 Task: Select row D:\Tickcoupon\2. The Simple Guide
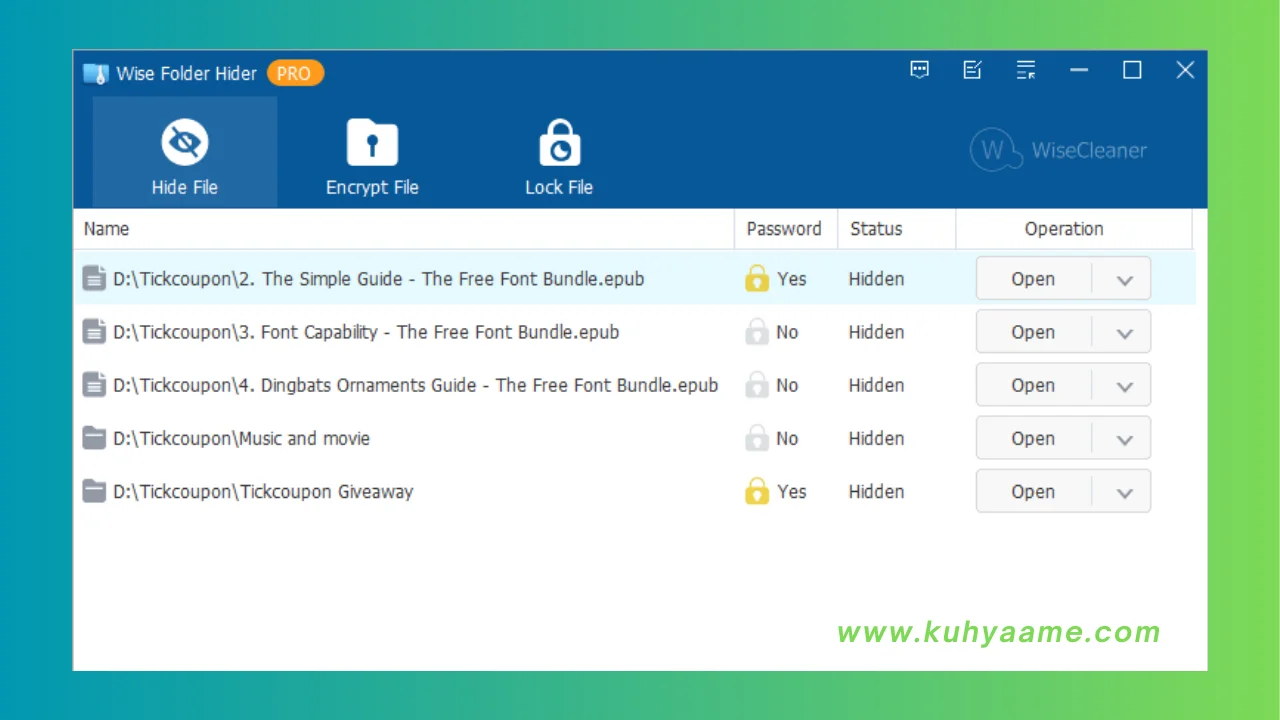pyautogui.click(x=635, y=279)
